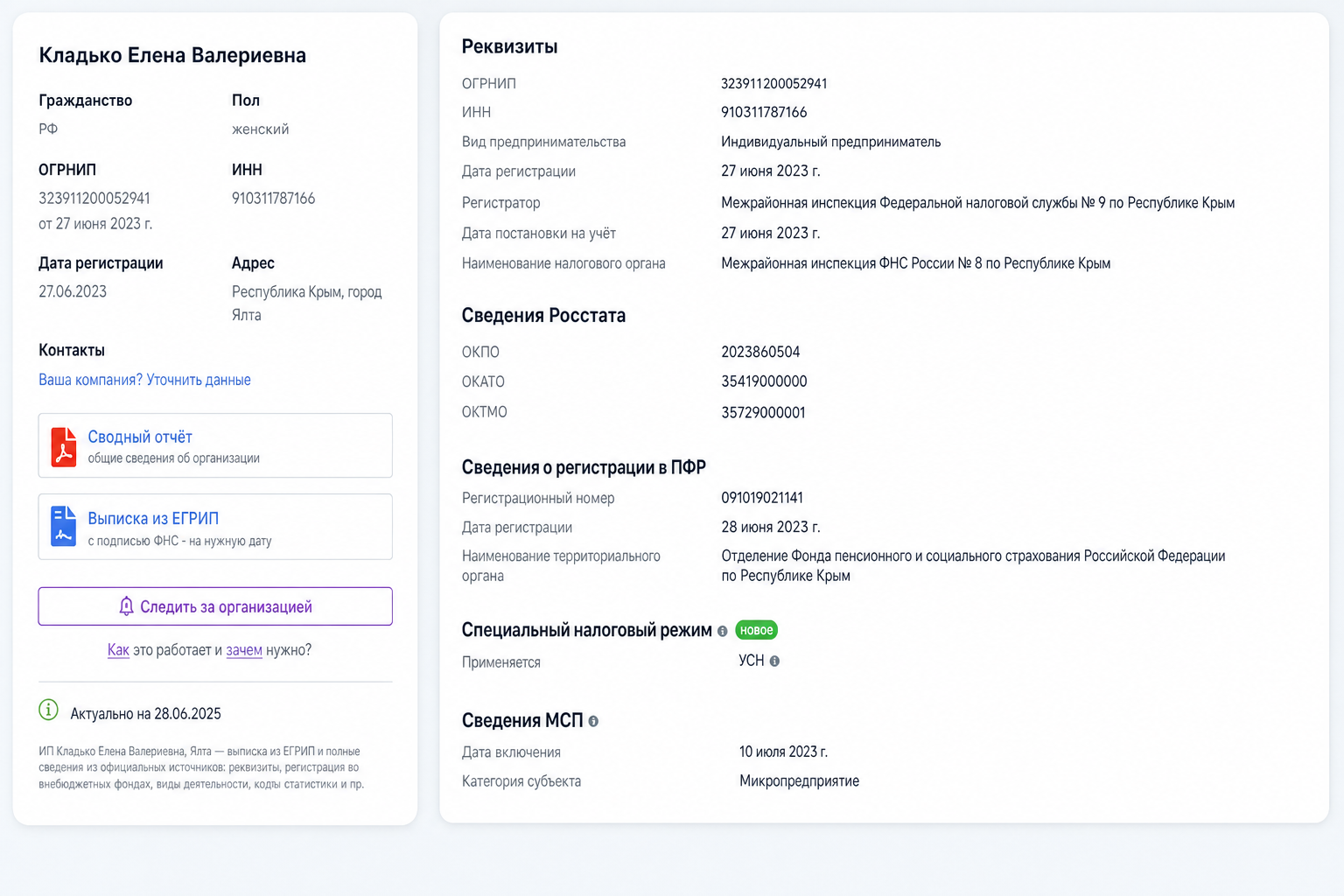Click the зачем link
Screen dimensions: 1344x896
click(x=244, y=650)
